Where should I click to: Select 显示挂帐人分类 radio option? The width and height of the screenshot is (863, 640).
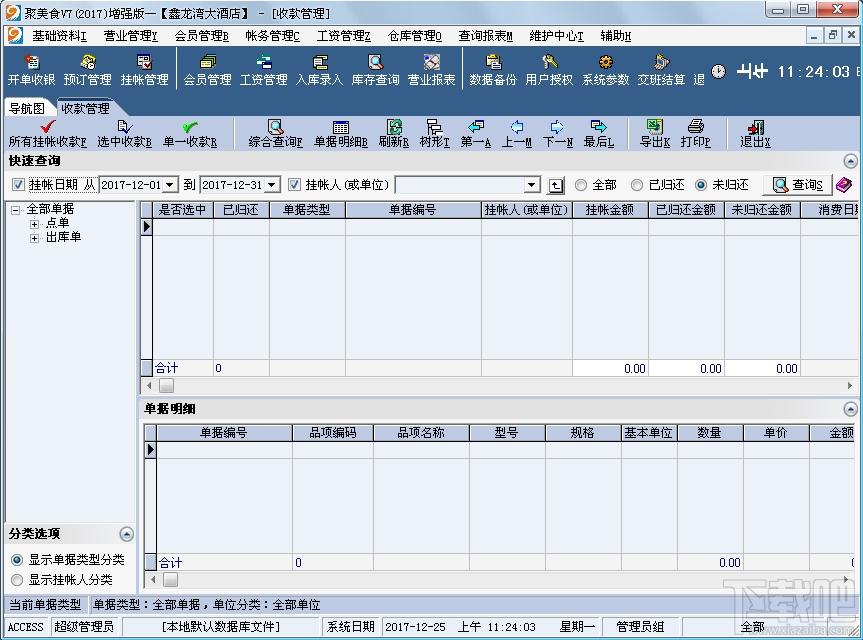17,579
